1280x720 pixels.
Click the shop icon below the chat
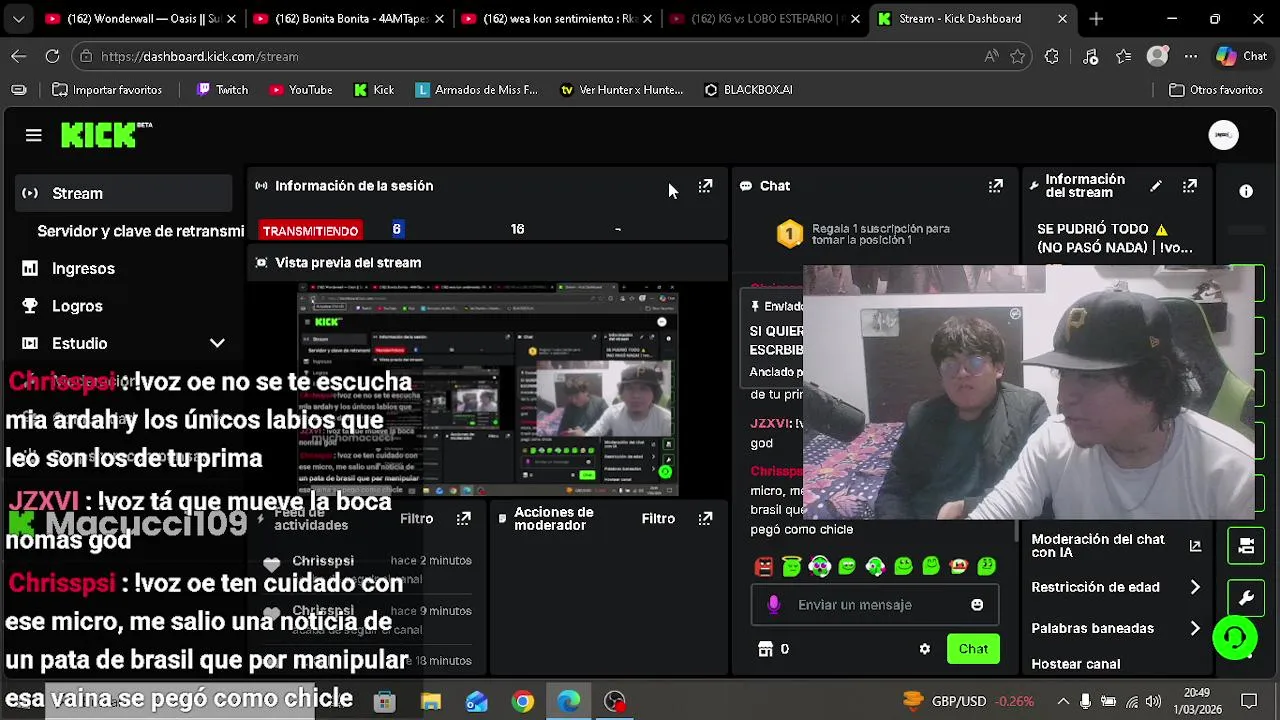[765, 649]
